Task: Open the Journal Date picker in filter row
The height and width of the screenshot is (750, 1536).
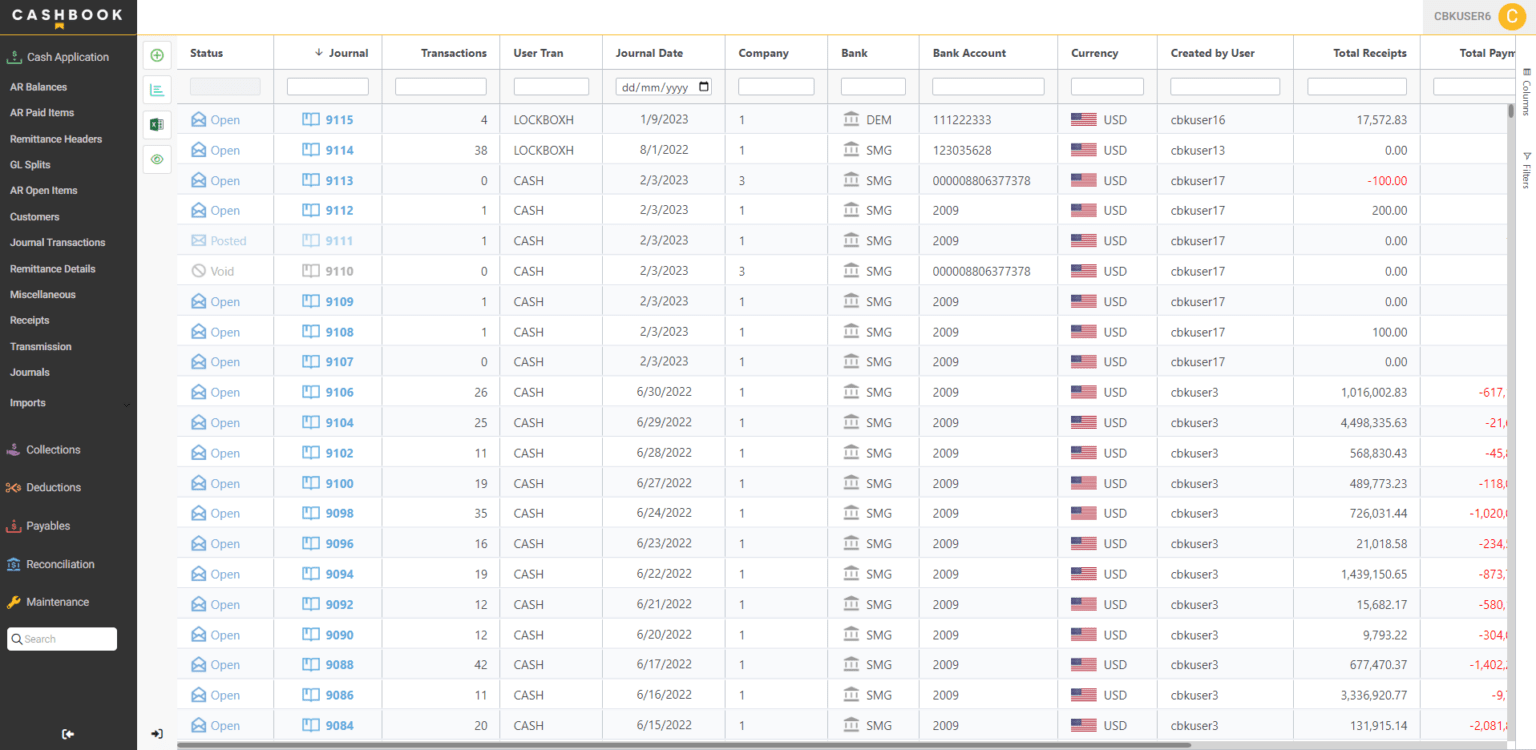Action: point(703,86)
